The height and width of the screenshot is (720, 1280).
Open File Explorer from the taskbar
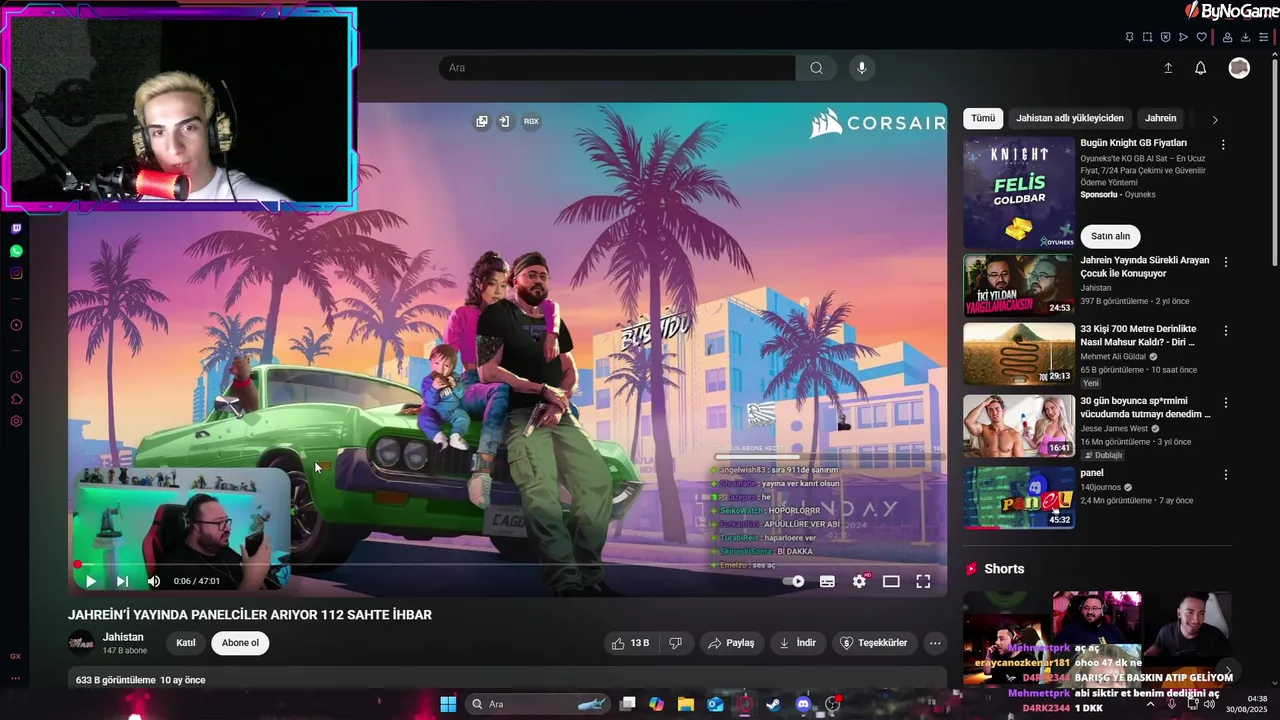[x=686, y=704]
